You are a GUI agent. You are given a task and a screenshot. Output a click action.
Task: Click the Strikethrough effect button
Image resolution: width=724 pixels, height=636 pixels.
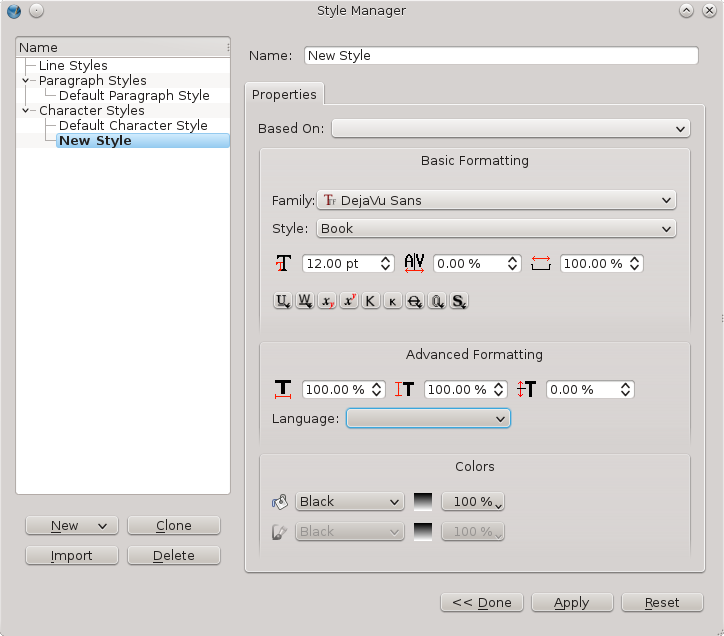[x=415, y=301]
